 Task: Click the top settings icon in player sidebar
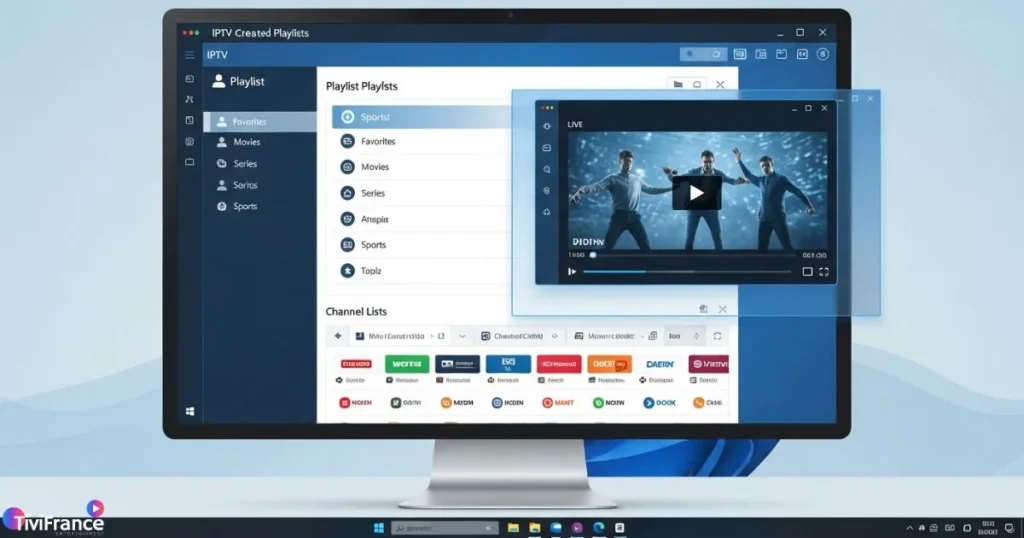[x=547, y=127]
